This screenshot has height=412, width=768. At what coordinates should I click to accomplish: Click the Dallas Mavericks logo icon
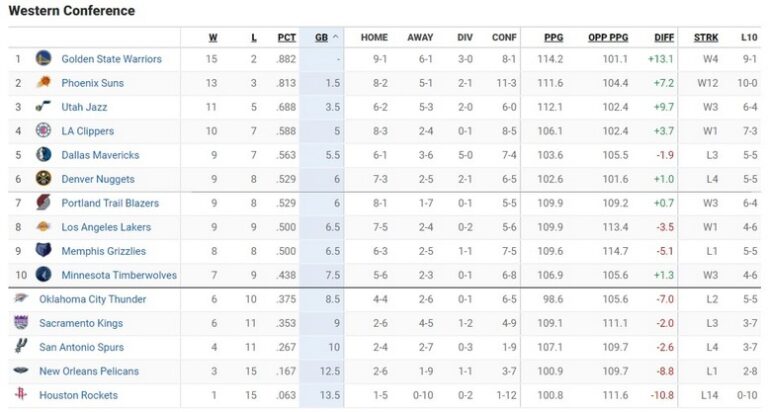43,155
